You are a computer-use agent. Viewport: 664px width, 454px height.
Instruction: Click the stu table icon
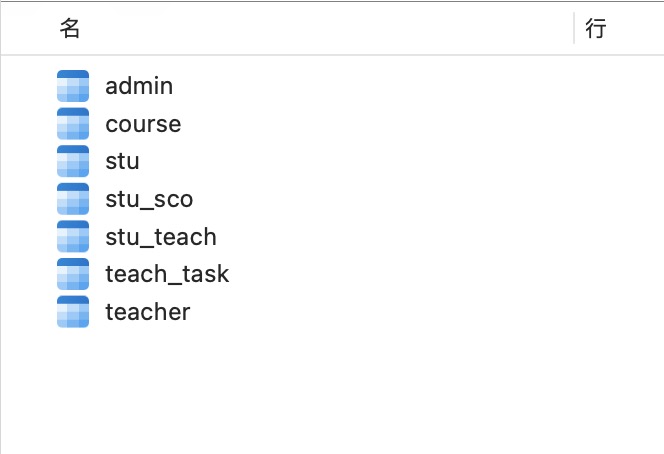tap(73, 161)
